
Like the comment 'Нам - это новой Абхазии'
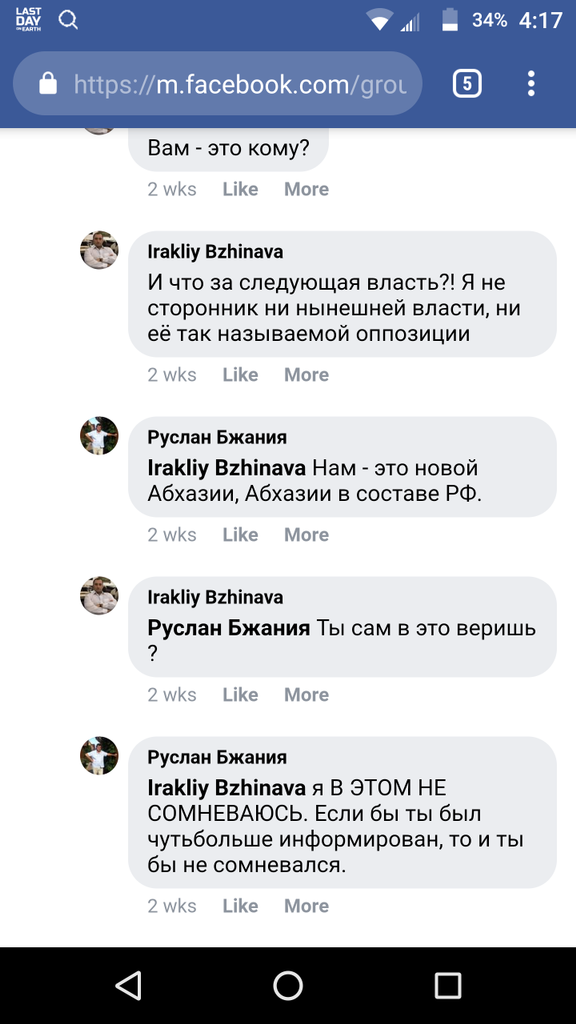click(240, 534)
